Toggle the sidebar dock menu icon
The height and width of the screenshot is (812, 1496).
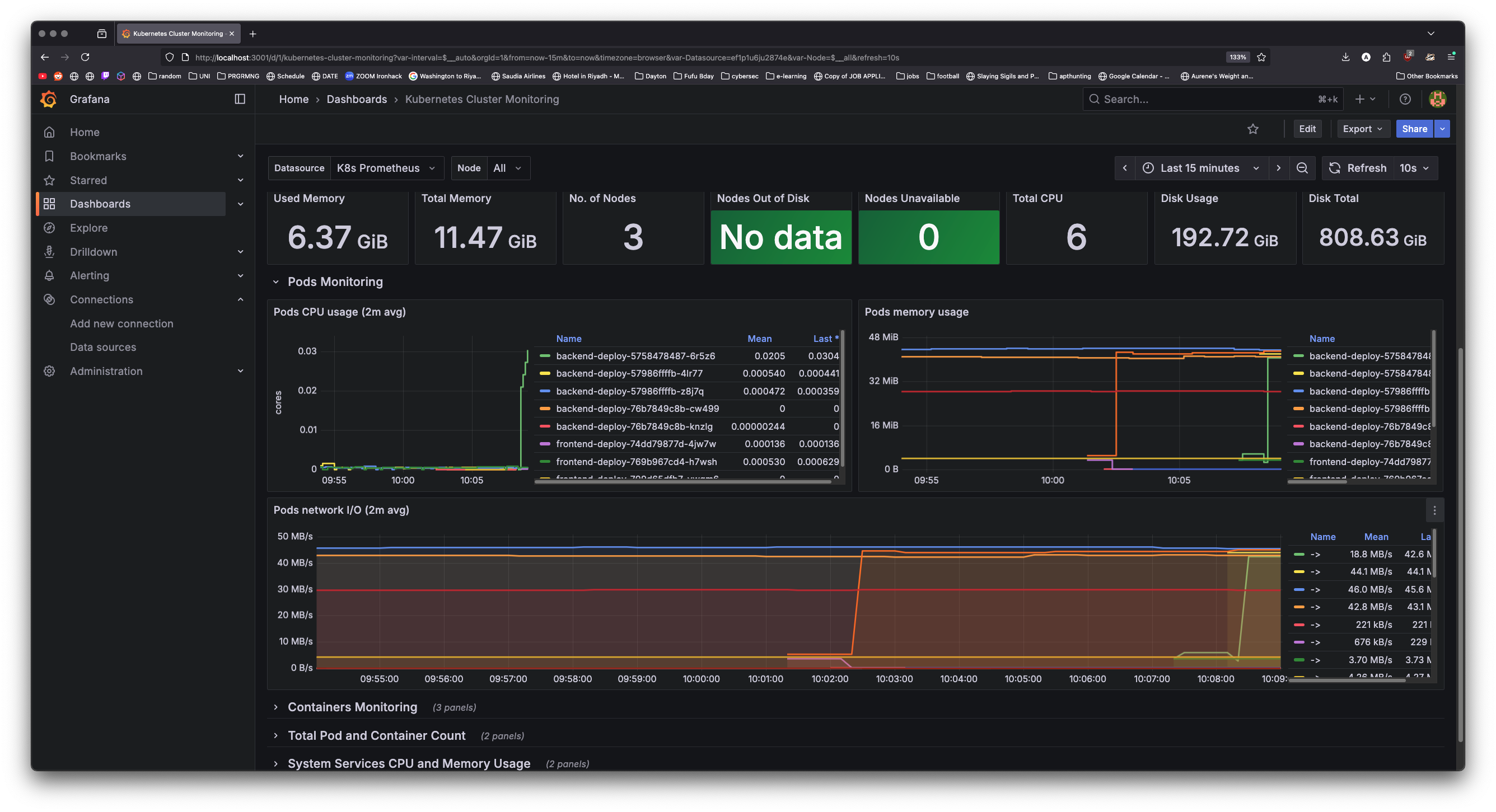(240, 99)
